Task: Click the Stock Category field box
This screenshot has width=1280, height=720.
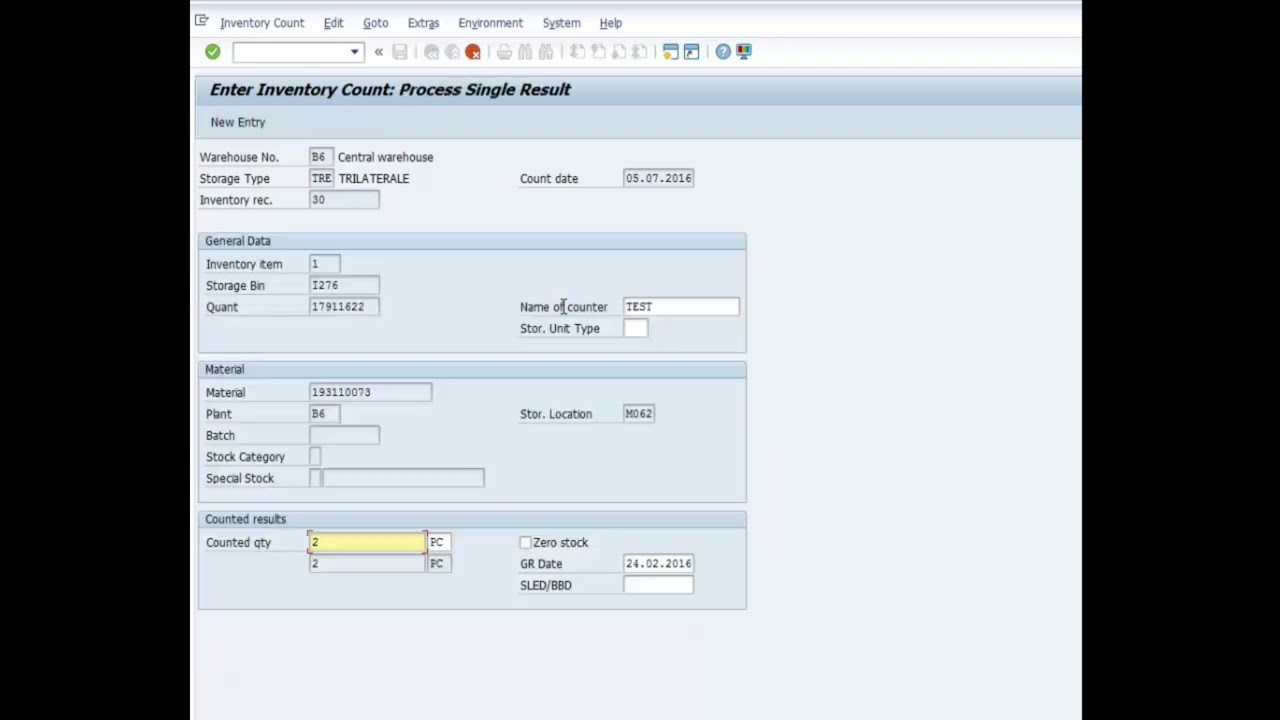Action: pos(315,457)
